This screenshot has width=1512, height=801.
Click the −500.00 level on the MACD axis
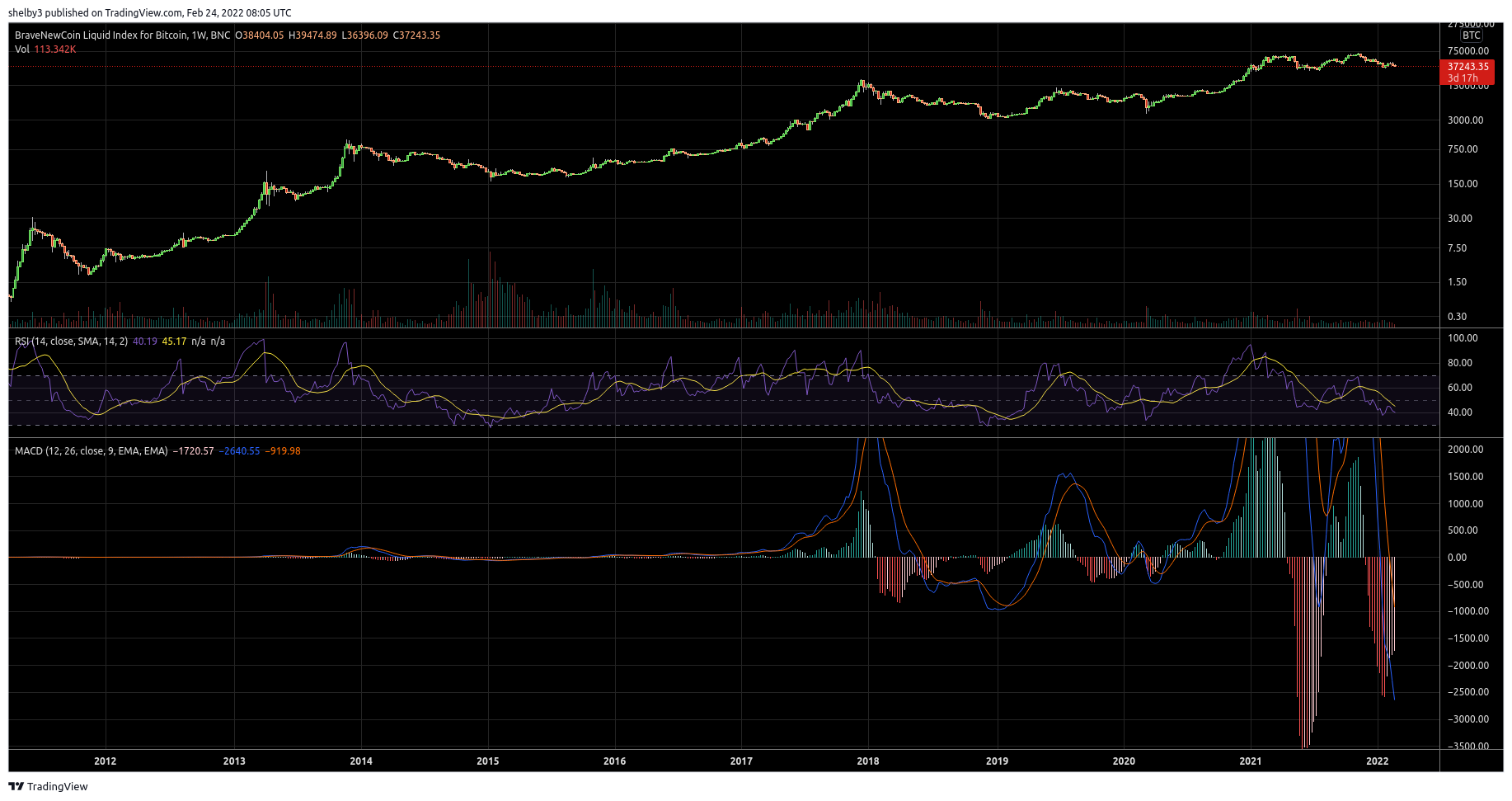tap(1466, 585)
